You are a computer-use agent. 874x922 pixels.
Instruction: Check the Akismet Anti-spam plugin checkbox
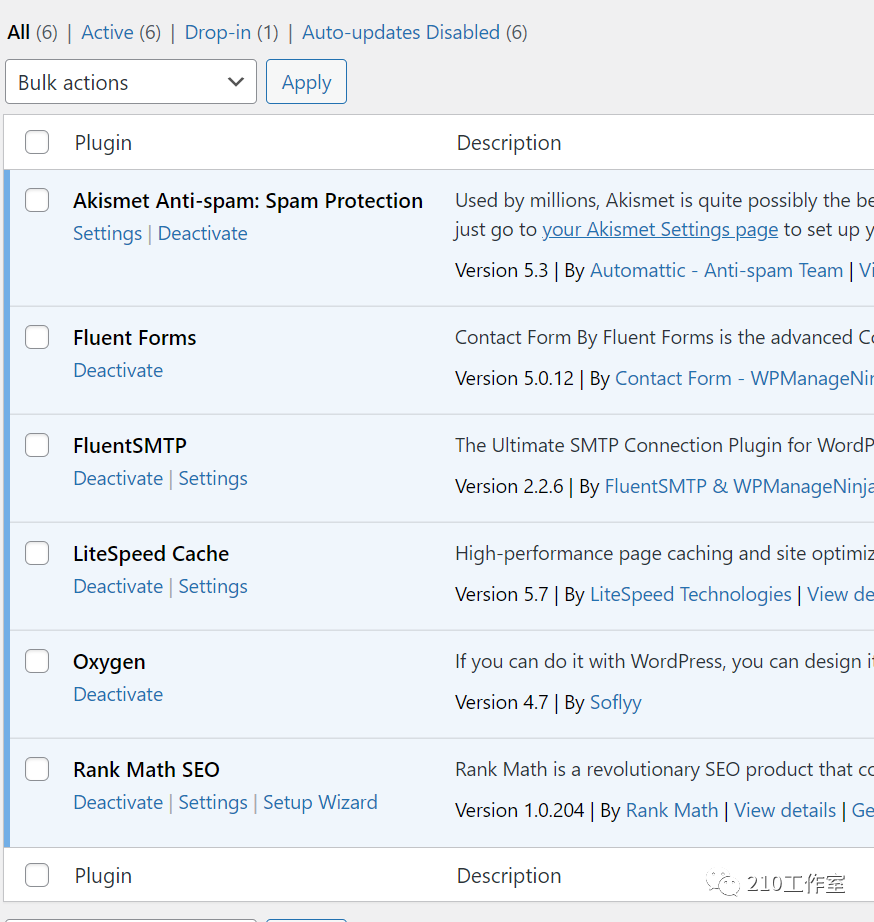click(x=37, y=200)
